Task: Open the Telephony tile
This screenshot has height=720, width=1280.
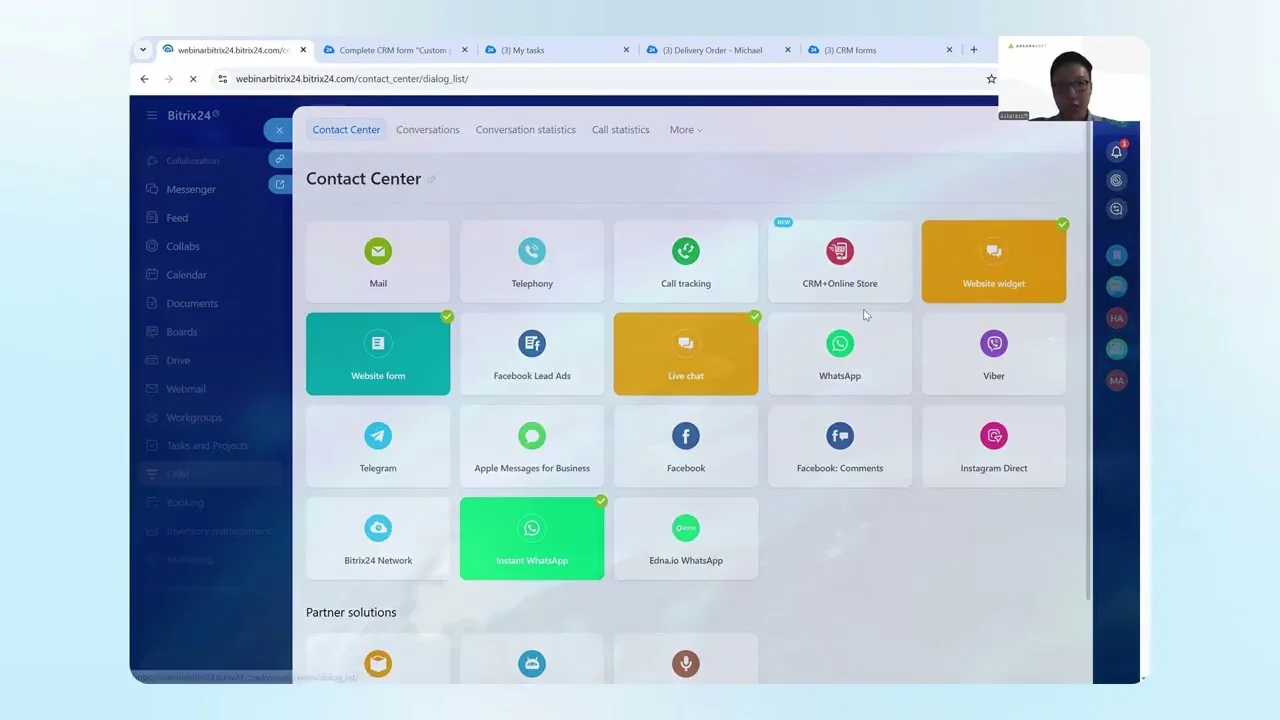Action: click(x=532, y=261)
